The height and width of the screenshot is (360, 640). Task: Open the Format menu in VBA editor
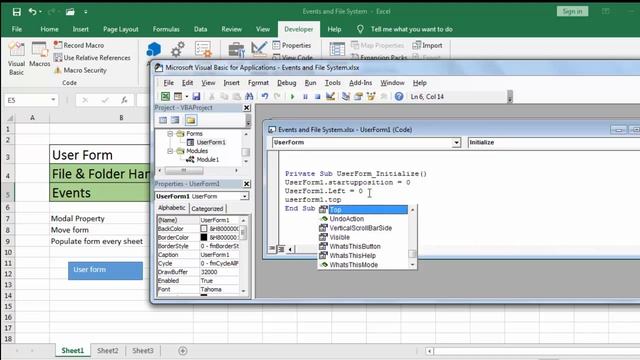pos(258,83)
